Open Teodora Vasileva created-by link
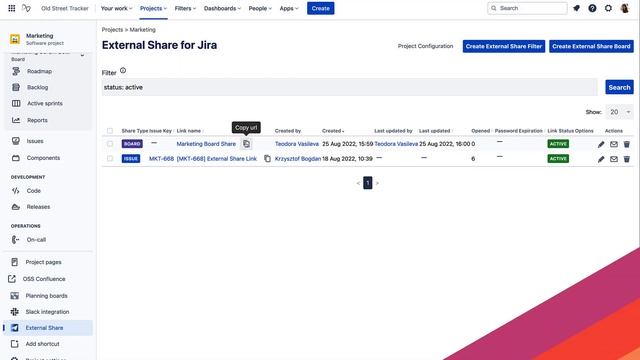640x360 pixels. tap(297, 144)
